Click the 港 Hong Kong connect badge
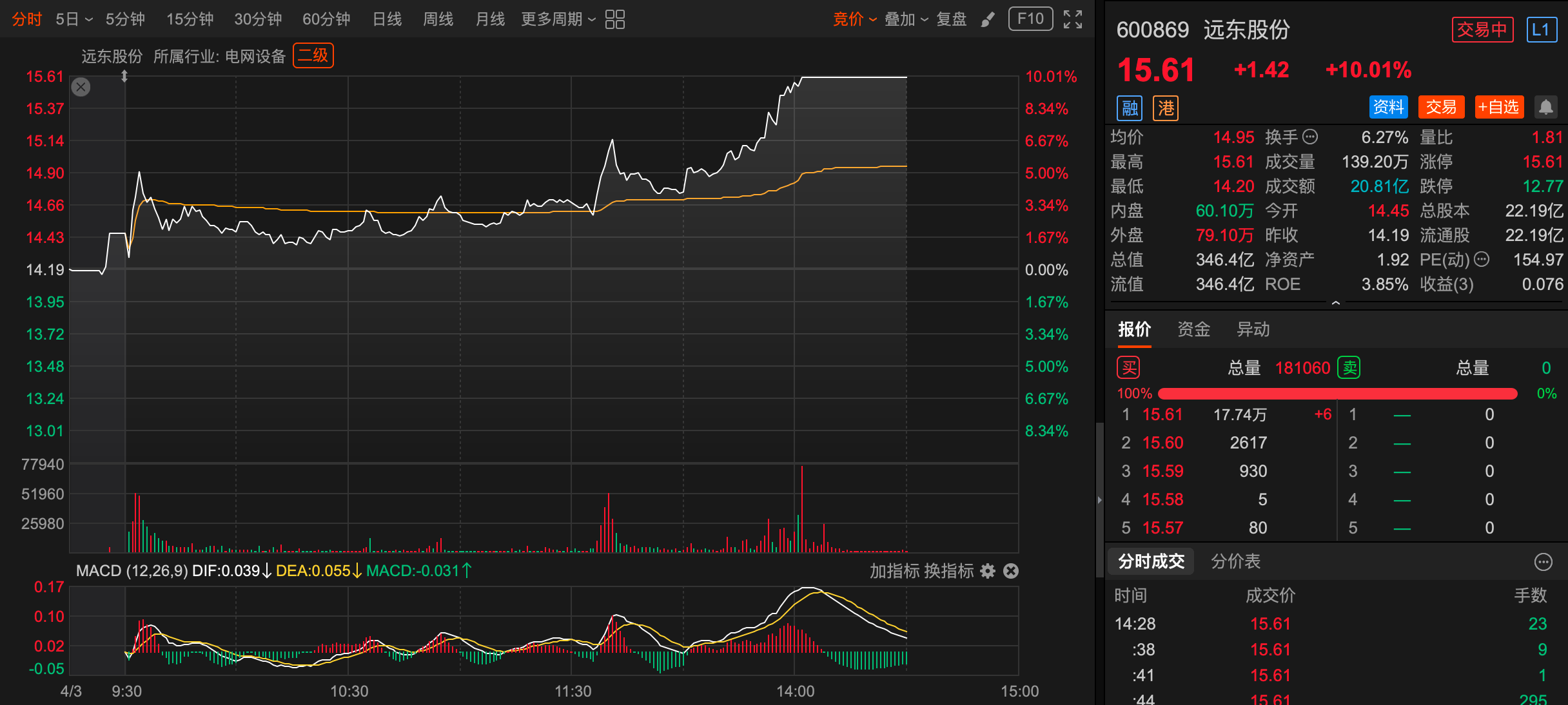Viewport: 1568px width, 705px height. tap(1166, 108)
